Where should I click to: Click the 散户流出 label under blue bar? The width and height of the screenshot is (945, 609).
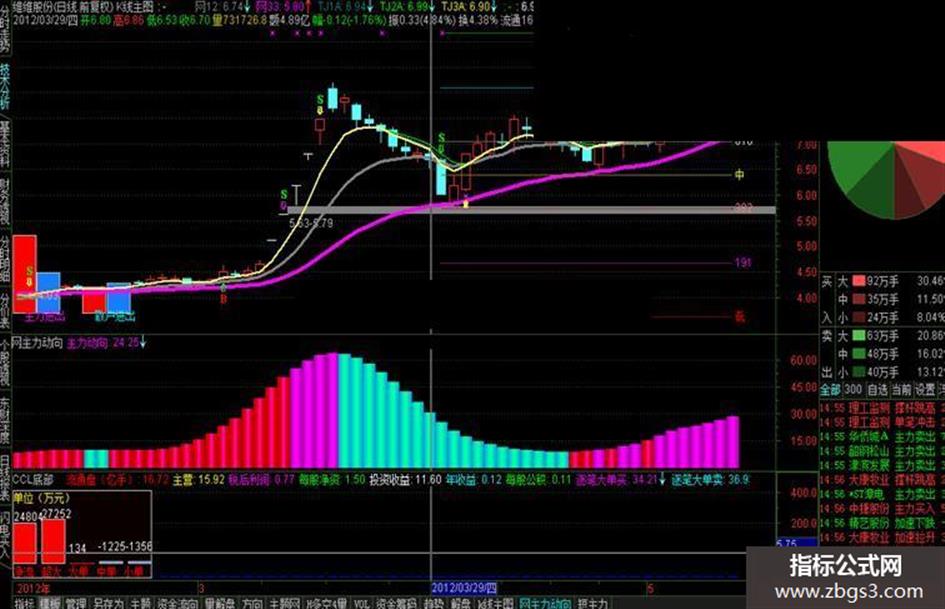tap(115, 317)
